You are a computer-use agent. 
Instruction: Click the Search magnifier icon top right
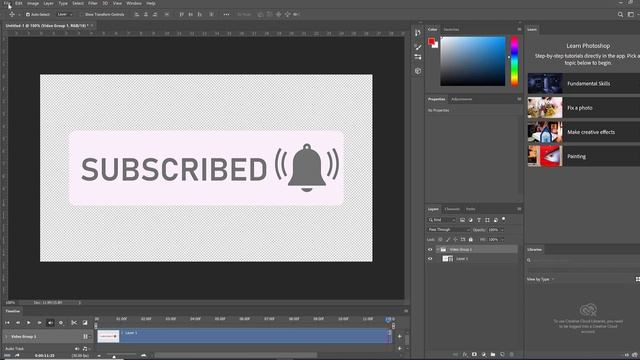point(620,14)
